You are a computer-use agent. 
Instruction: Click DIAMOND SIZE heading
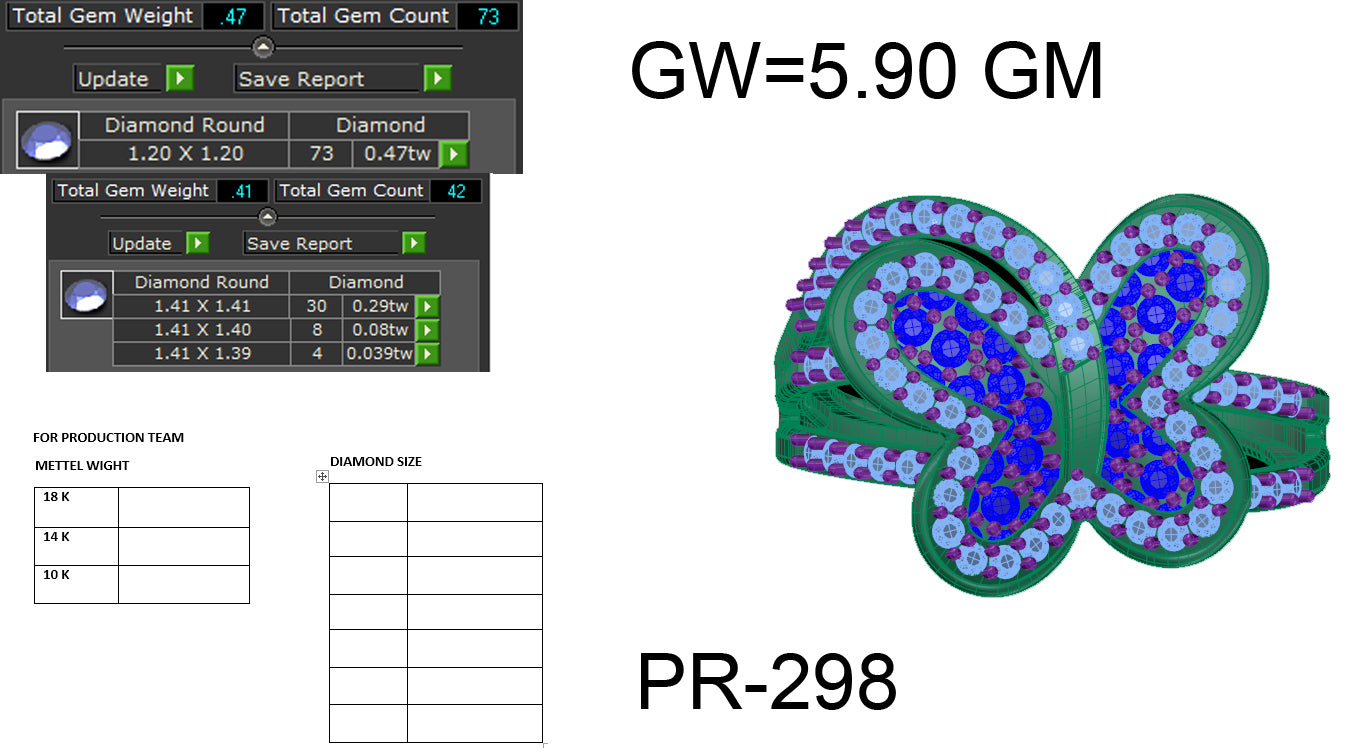pyautogui.click(x=376, y=462)
